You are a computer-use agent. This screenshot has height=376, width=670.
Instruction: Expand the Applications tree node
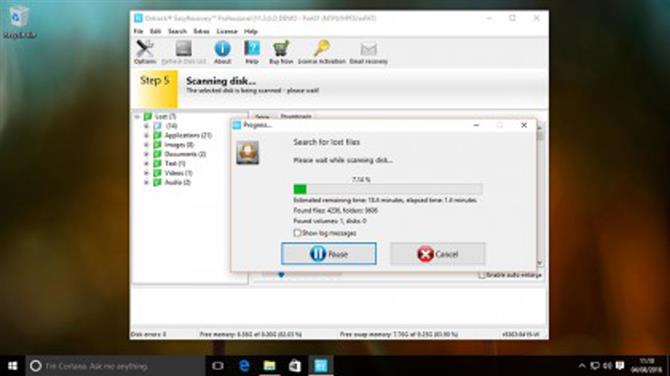147,135
